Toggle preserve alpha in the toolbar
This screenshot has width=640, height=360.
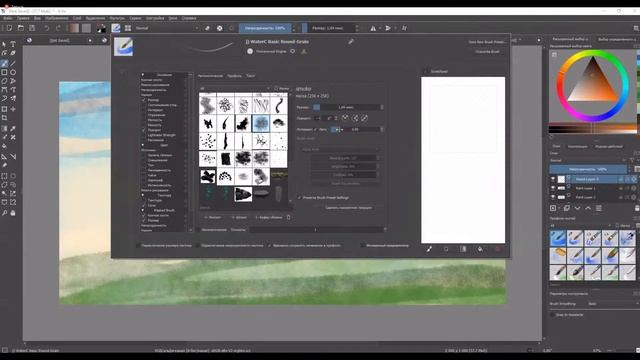pos(220,28)
